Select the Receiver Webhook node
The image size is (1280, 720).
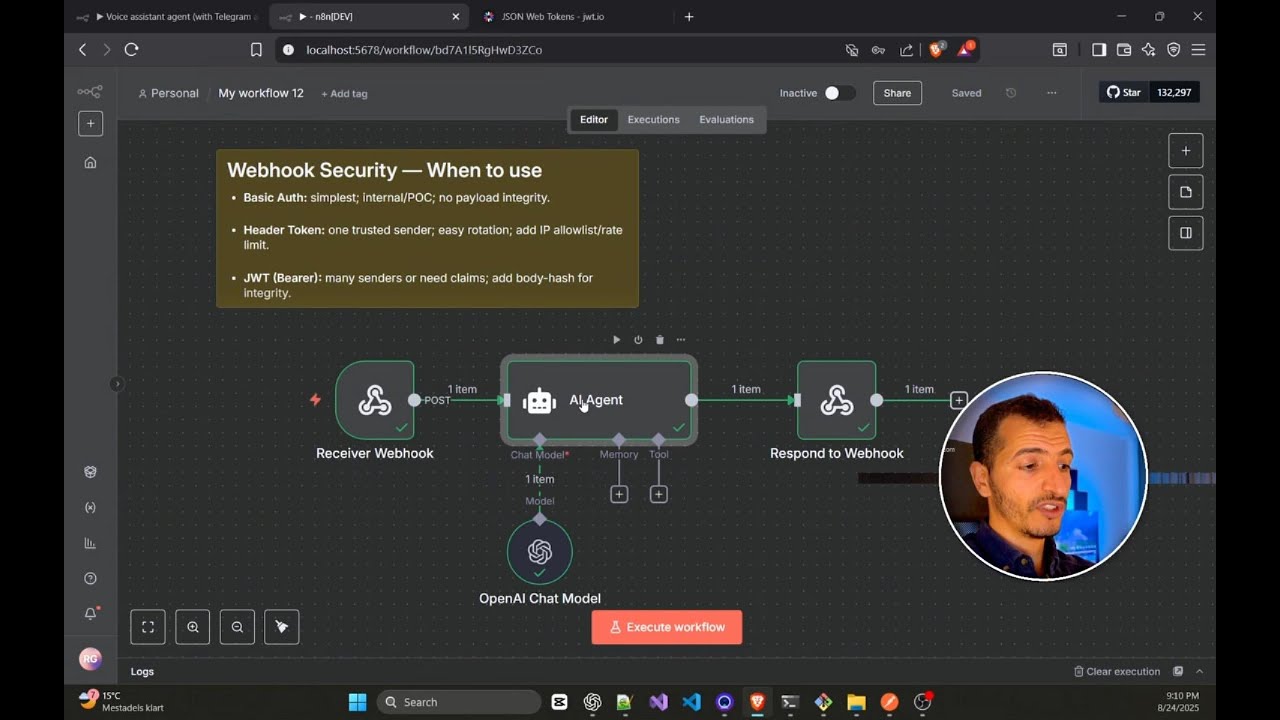(x=375, y=400)
